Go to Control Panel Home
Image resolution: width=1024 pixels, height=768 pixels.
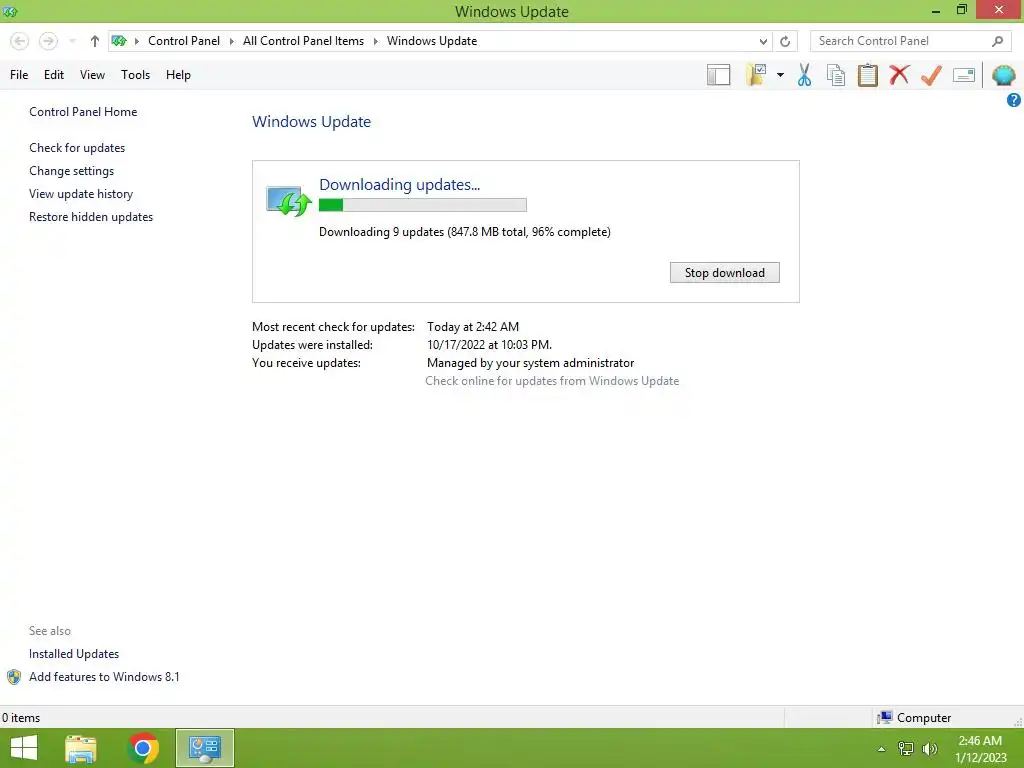click(x=83, y=112)
